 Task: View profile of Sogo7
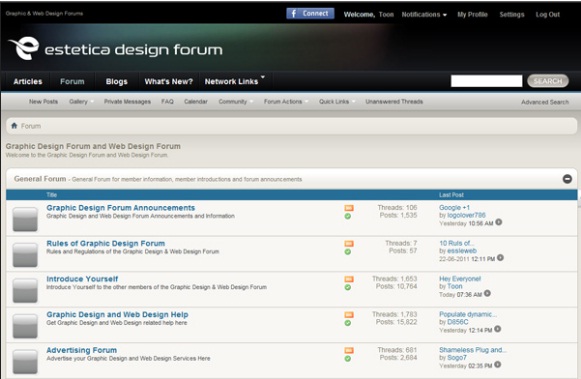coord(457,358)
